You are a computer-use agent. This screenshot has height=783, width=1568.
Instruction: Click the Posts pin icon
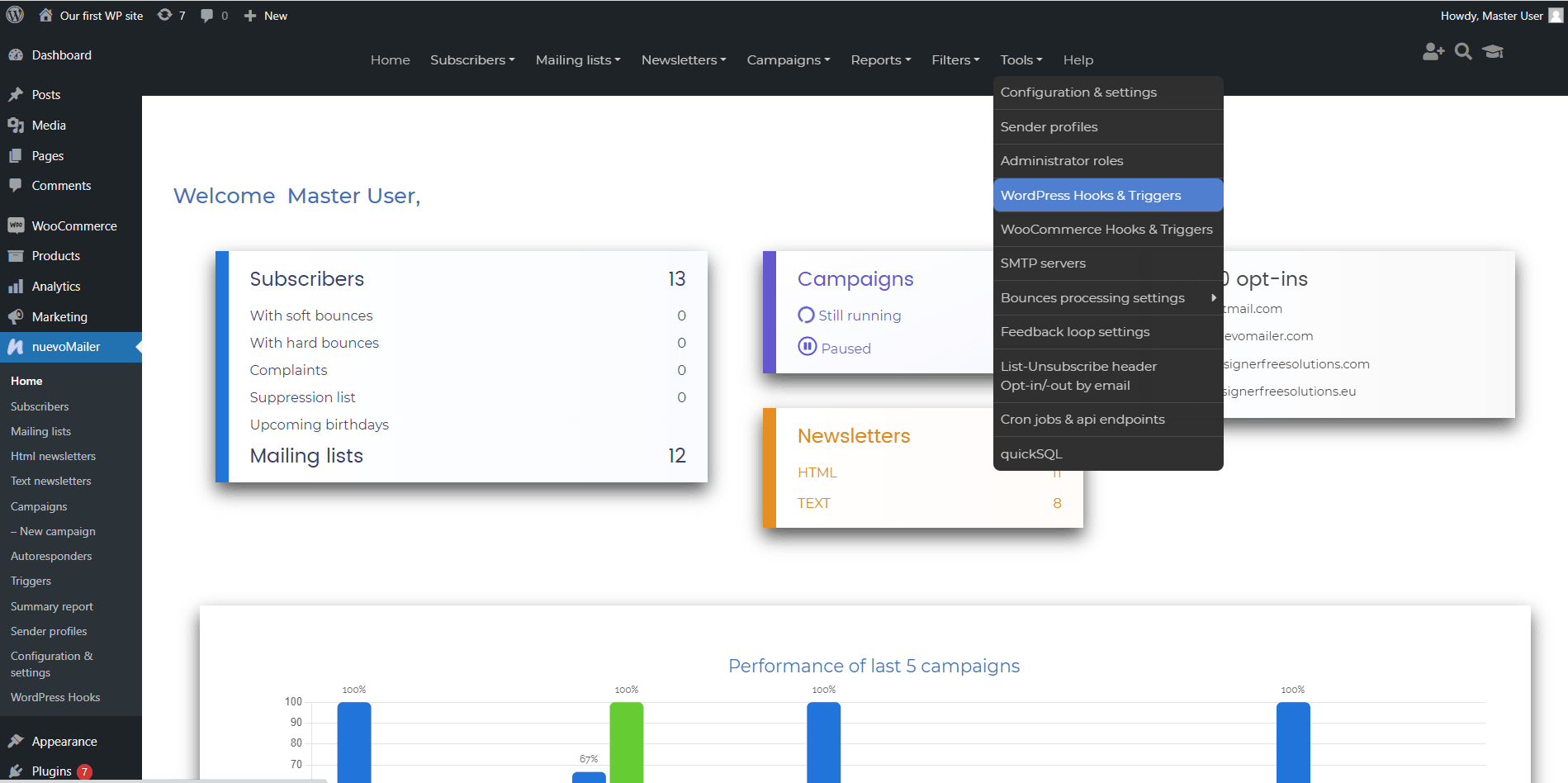(16, 94)
